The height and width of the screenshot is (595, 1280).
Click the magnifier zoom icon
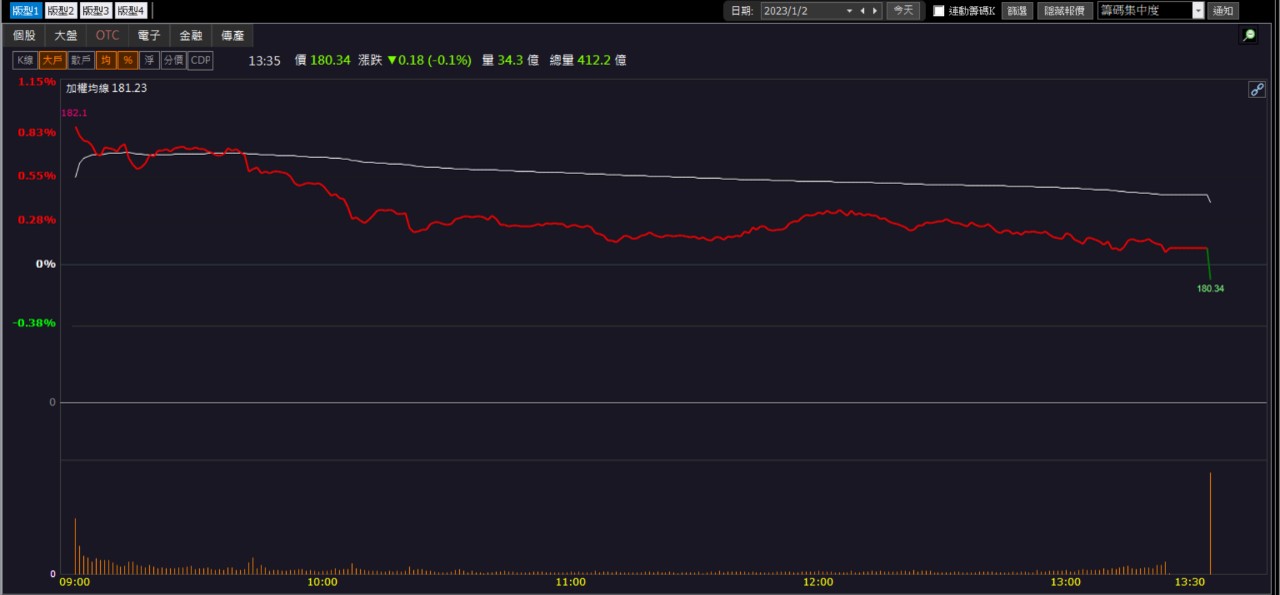(x=1249, y=35)
